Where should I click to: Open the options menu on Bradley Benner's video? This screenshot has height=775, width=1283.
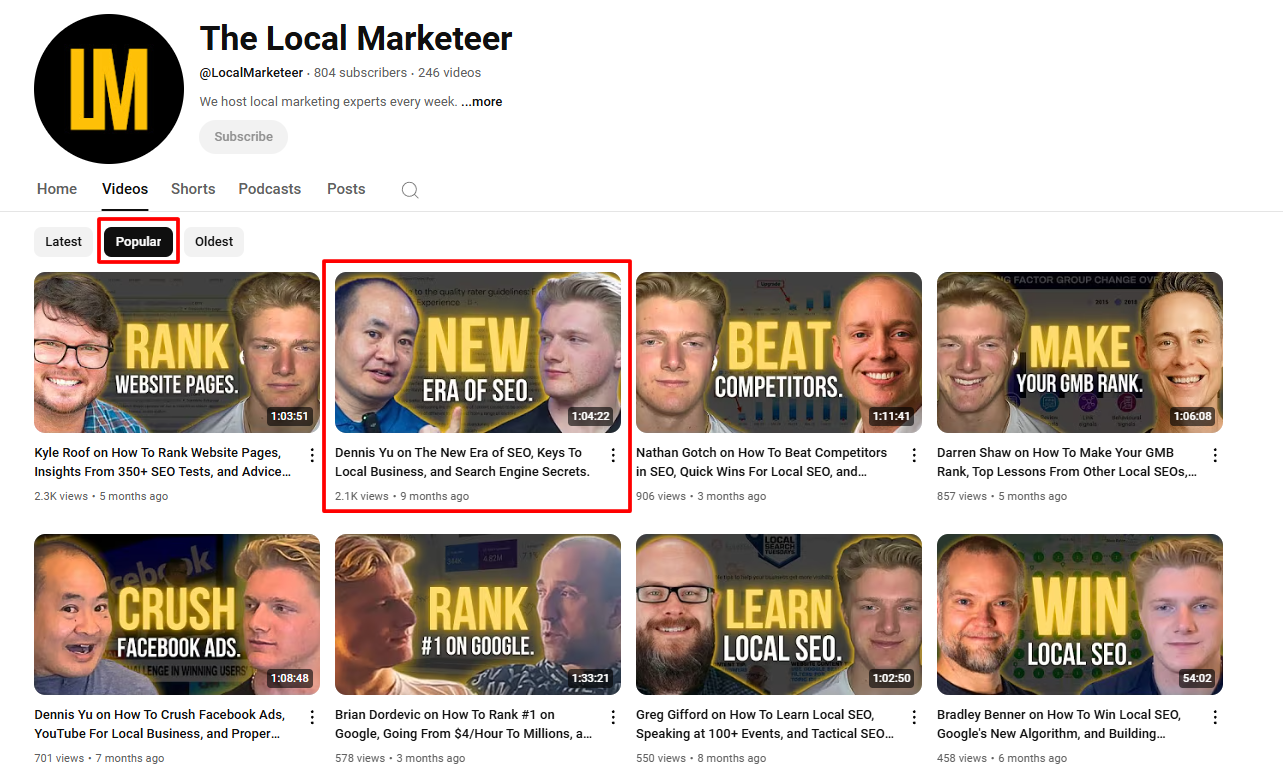[x=1214, y=717]
